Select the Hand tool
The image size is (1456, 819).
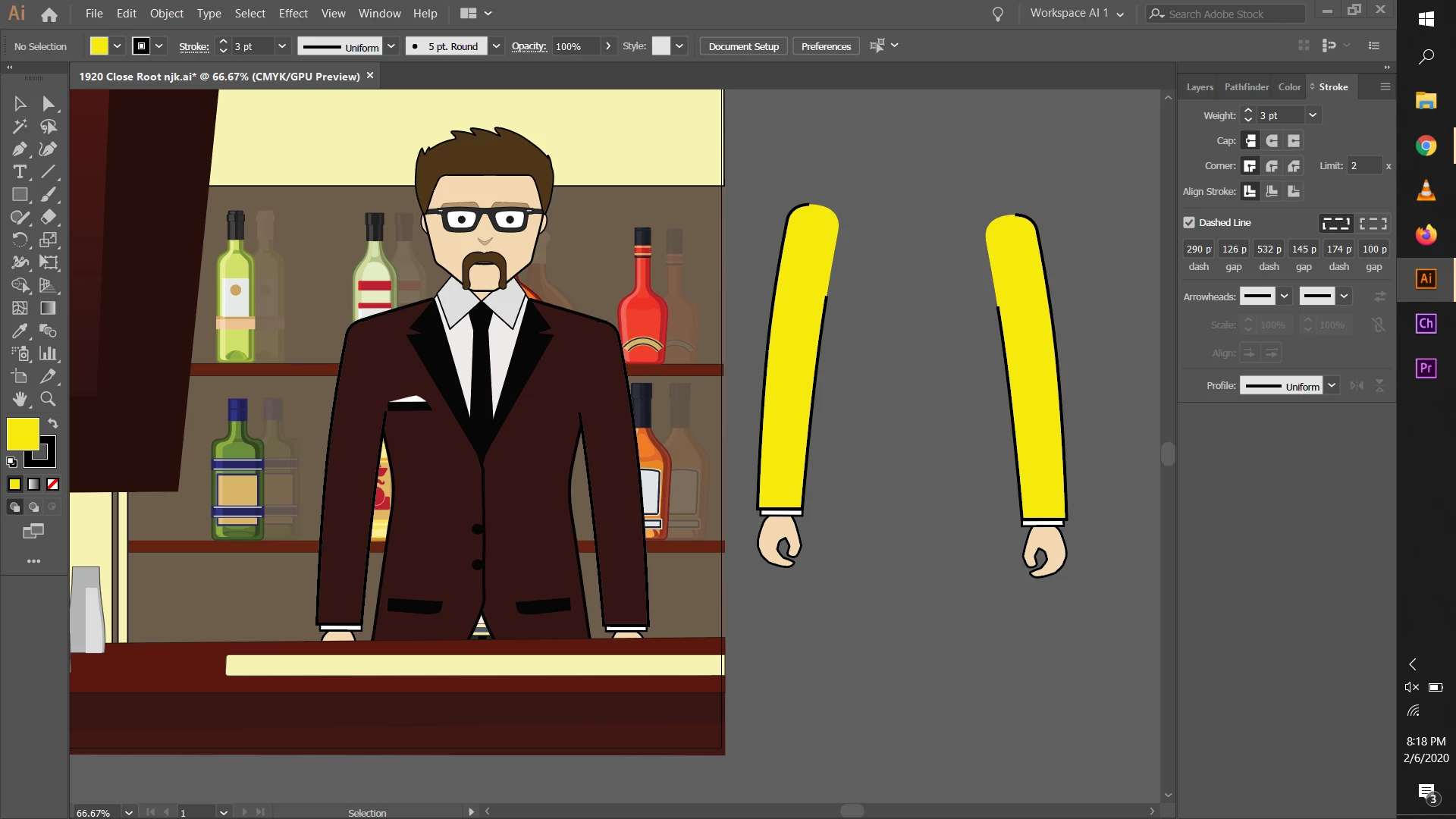pos(20,399)
